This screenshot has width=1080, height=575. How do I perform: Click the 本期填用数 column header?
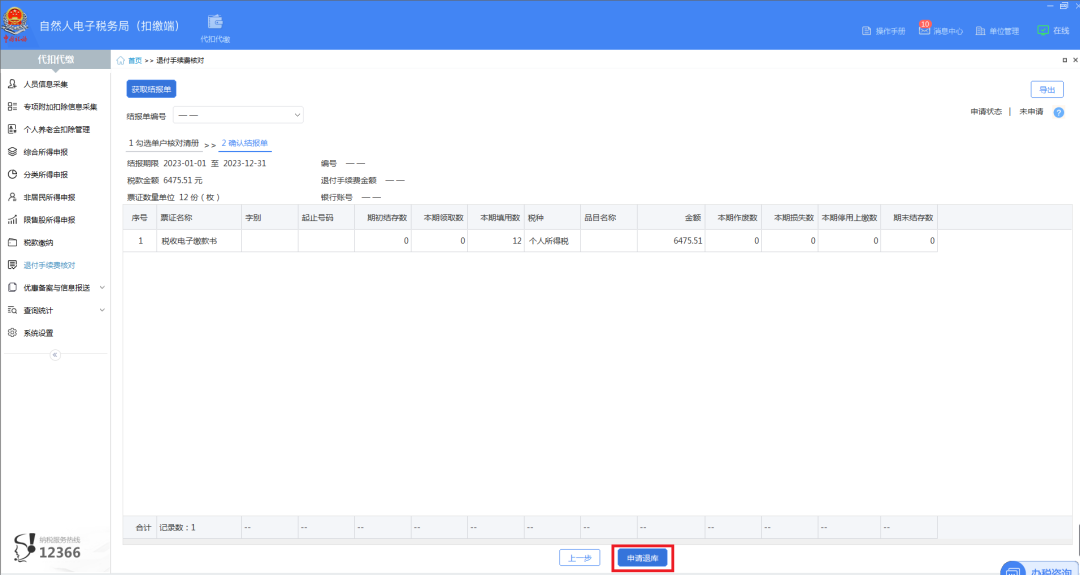pos(496,217)
